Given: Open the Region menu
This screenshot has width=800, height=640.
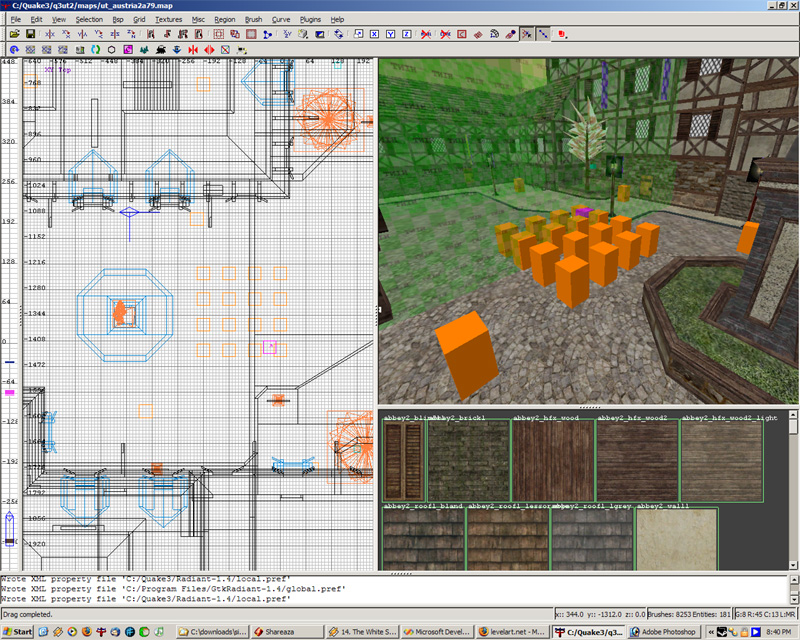Looking at the screenshot, I should (x=224, y=19).
